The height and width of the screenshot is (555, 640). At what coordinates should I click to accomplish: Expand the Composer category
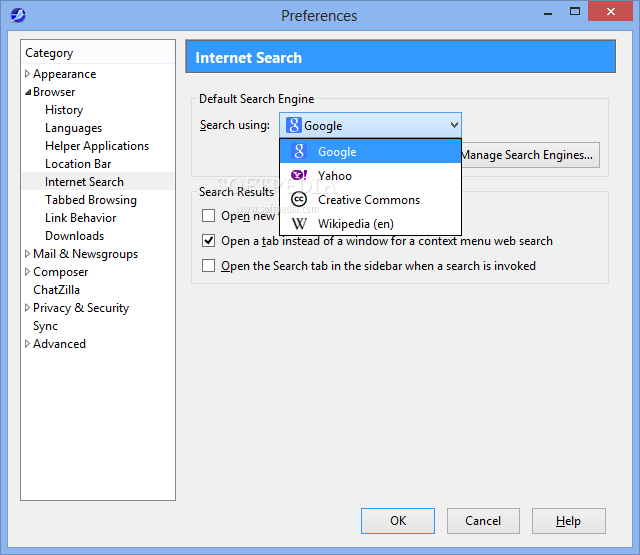pos(27,272)
